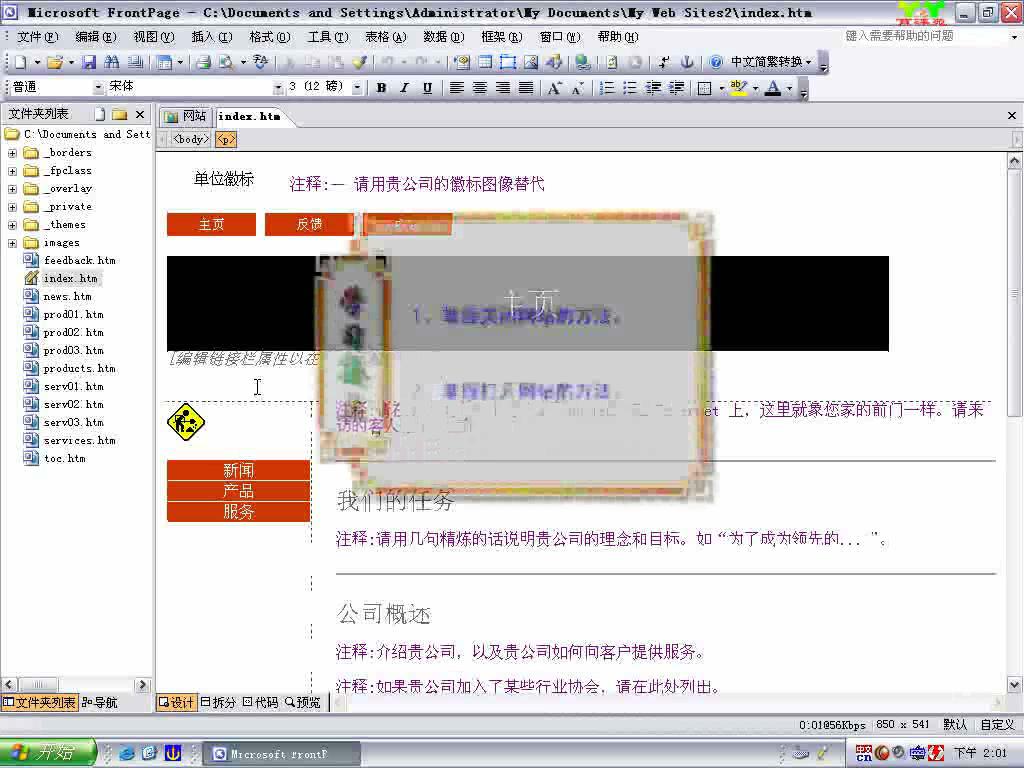Expand the _borders folder
1024x768 pixels.
click(12, 153)
